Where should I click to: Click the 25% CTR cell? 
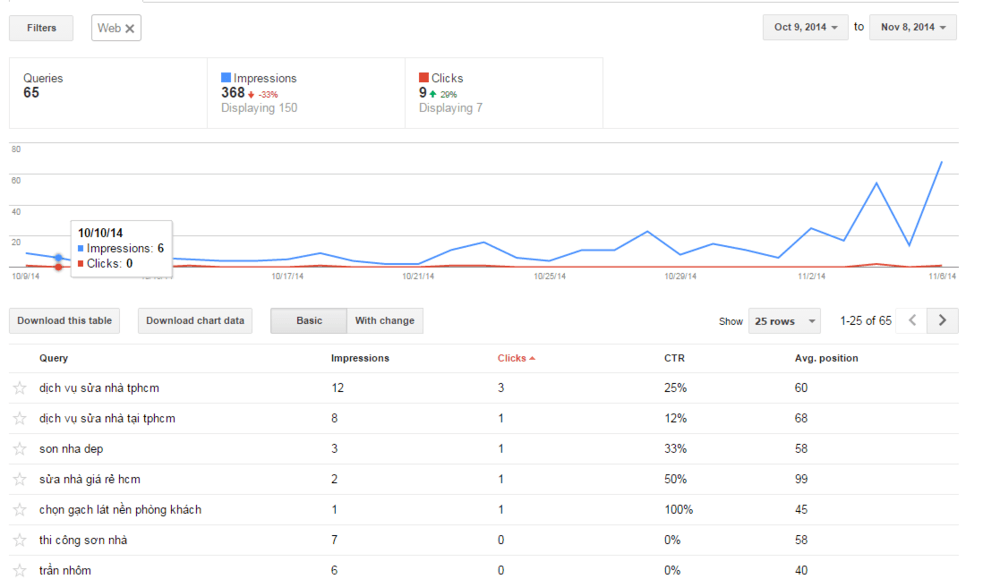tap(675, 388)
